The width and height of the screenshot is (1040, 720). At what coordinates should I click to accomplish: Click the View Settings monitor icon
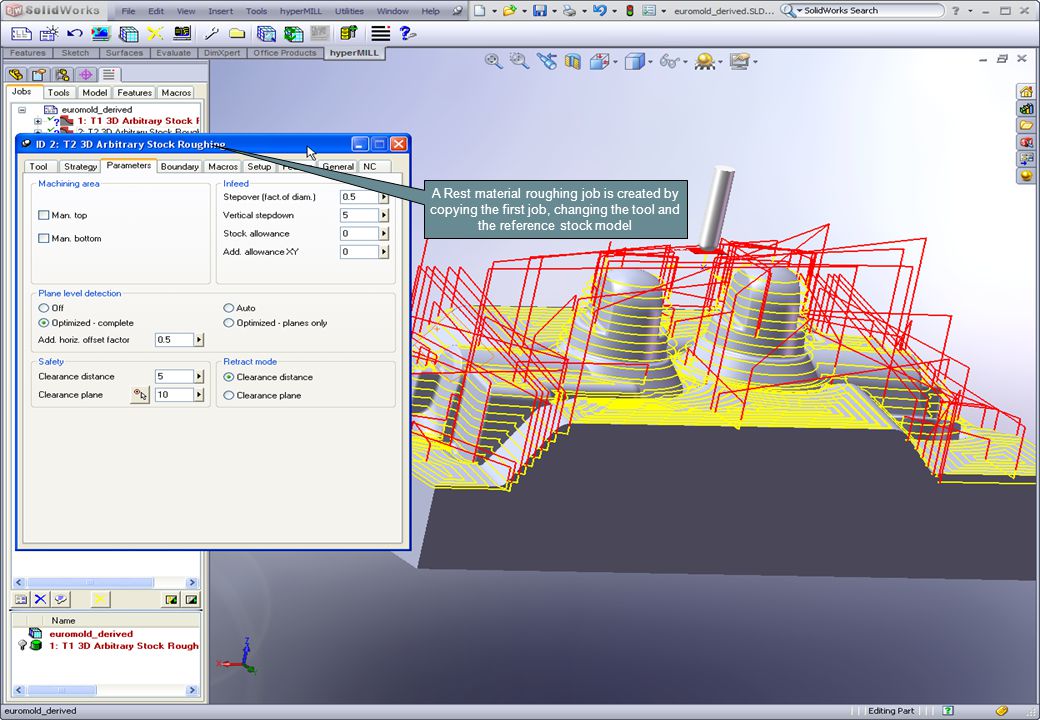pos(738,62)
